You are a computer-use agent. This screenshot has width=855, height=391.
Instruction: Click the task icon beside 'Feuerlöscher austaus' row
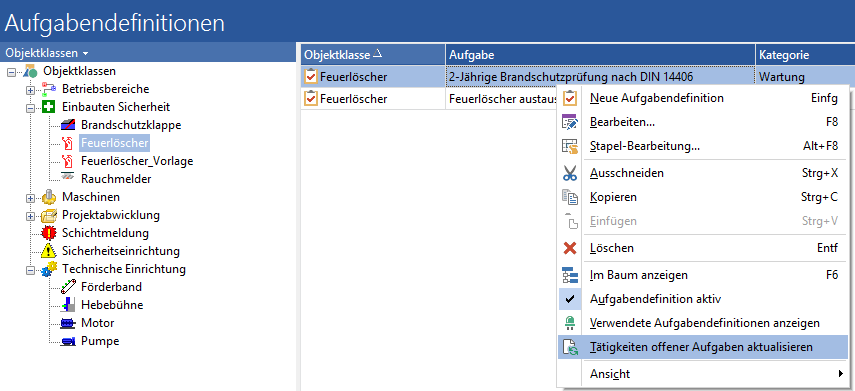pos(311,99)
